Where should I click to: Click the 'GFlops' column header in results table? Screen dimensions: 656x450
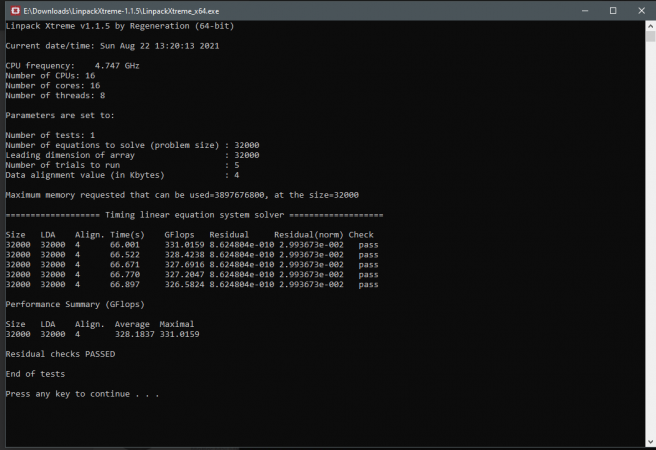click(179, 235)
